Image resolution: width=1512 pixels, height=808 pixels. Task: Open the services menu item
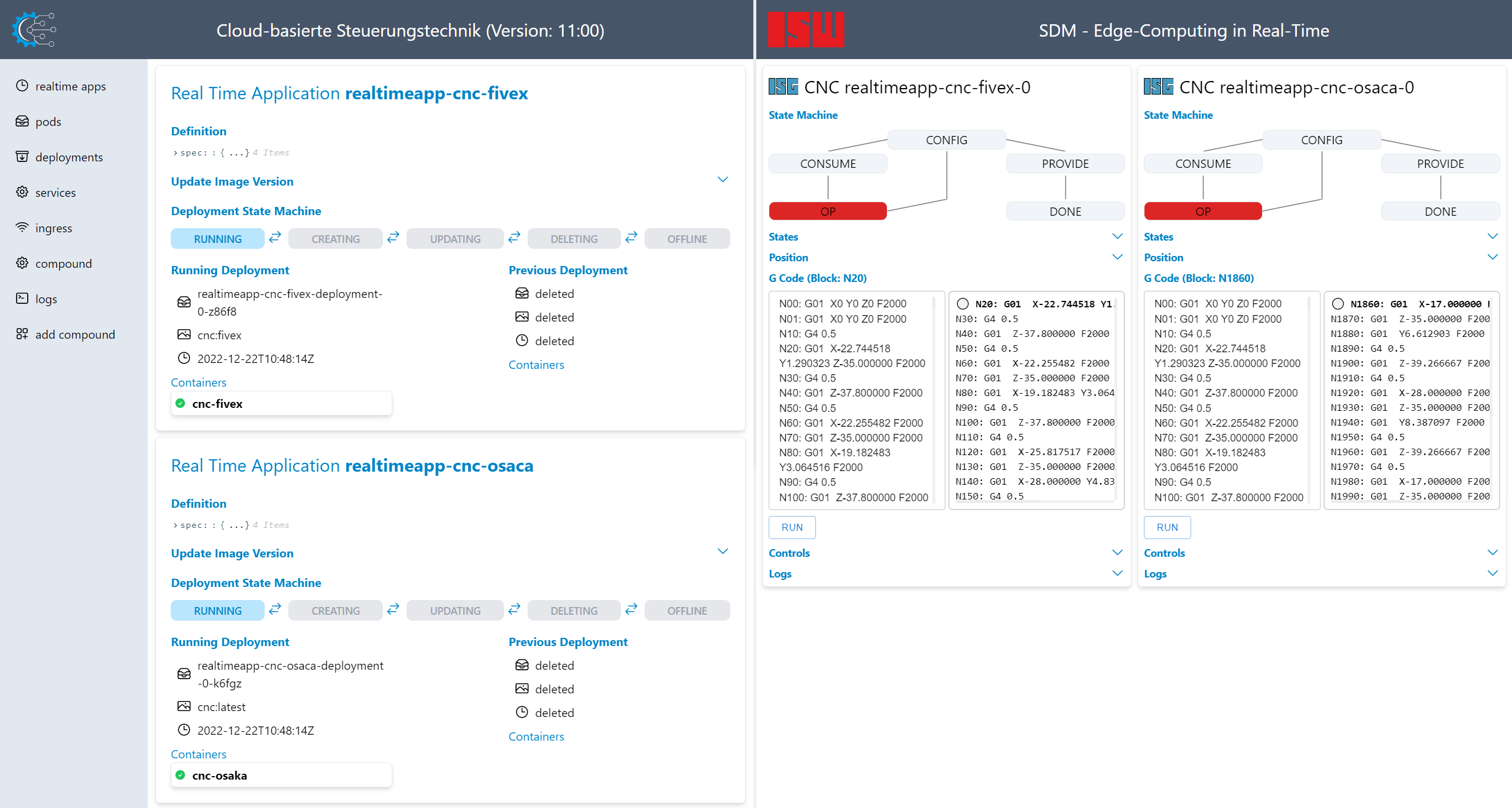point(56,193)
